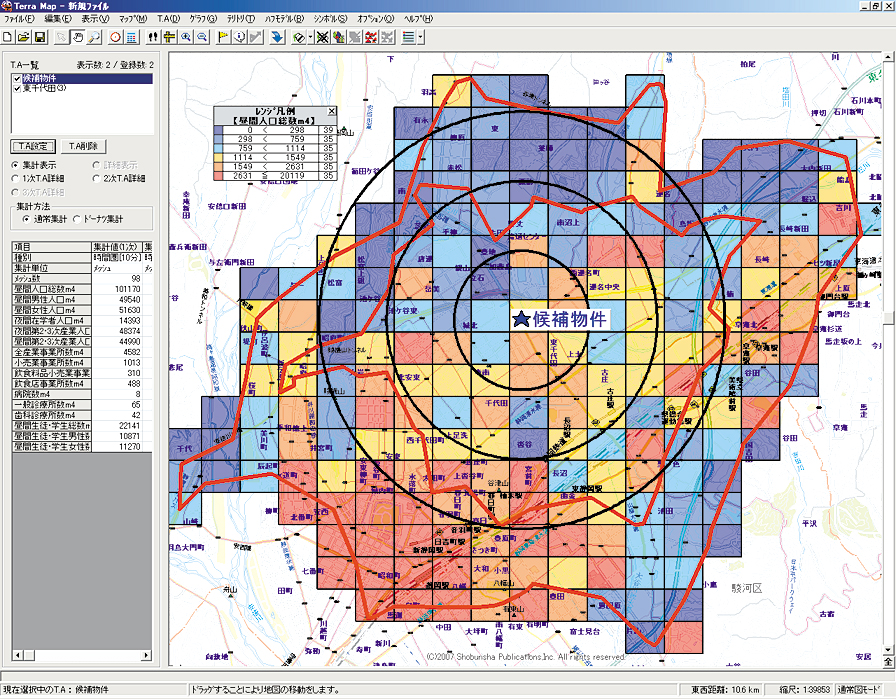This screenshot has width=896, height=699.
Task: Click the grey diagonal arrow icon
Action: click(256, 38)
